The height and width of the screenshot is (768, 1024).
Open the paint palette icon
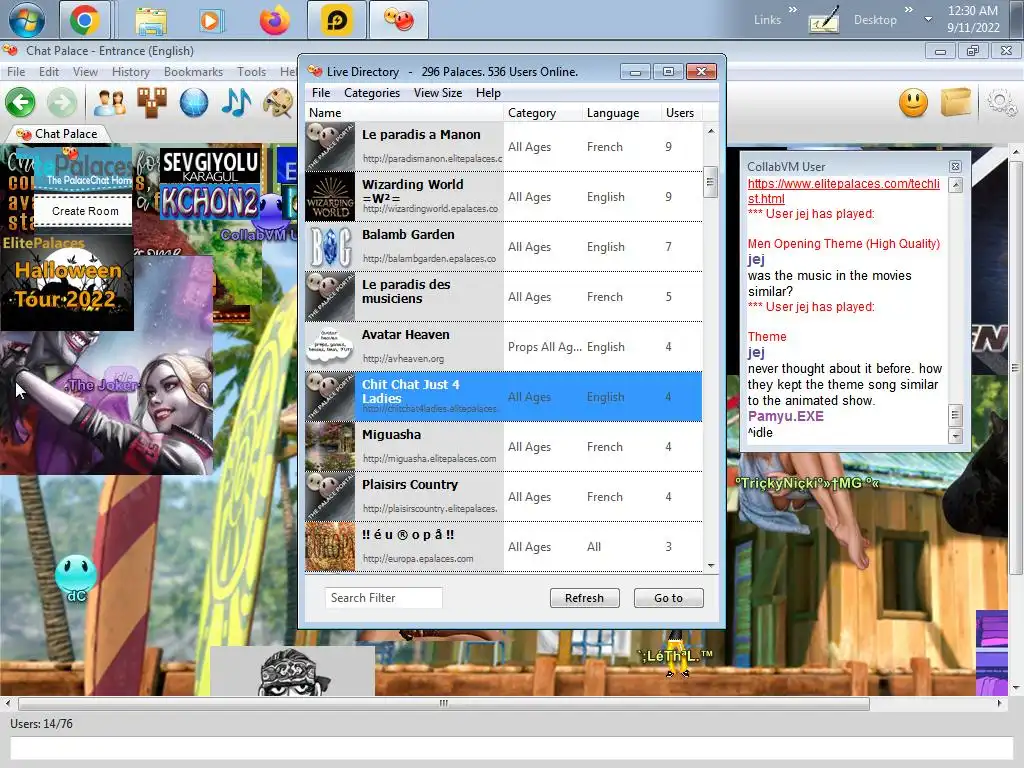278,103
